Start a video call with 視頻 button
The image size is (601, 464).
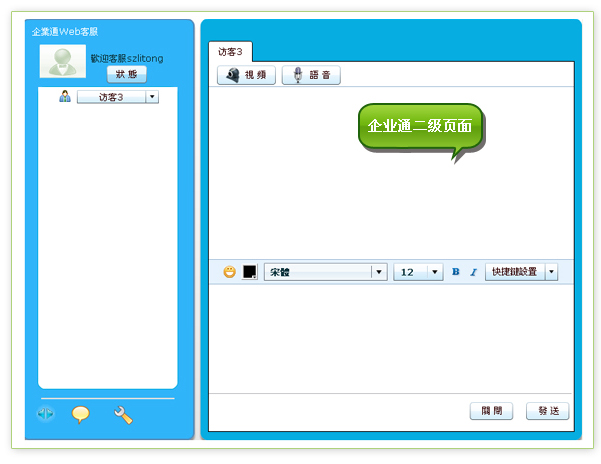[x=246, y=75]
